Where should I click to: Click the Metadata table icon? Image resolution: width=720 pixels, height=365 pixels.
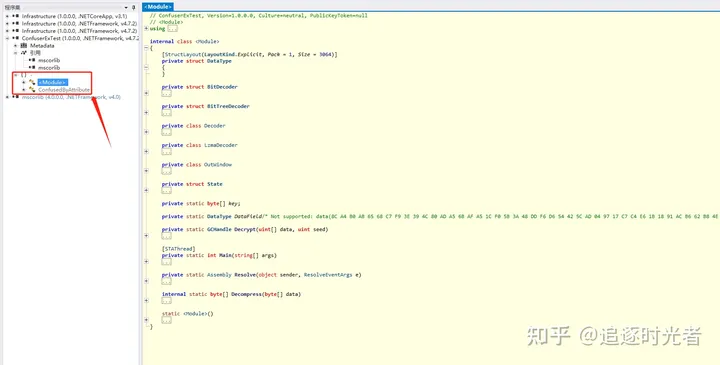[24, 45]
